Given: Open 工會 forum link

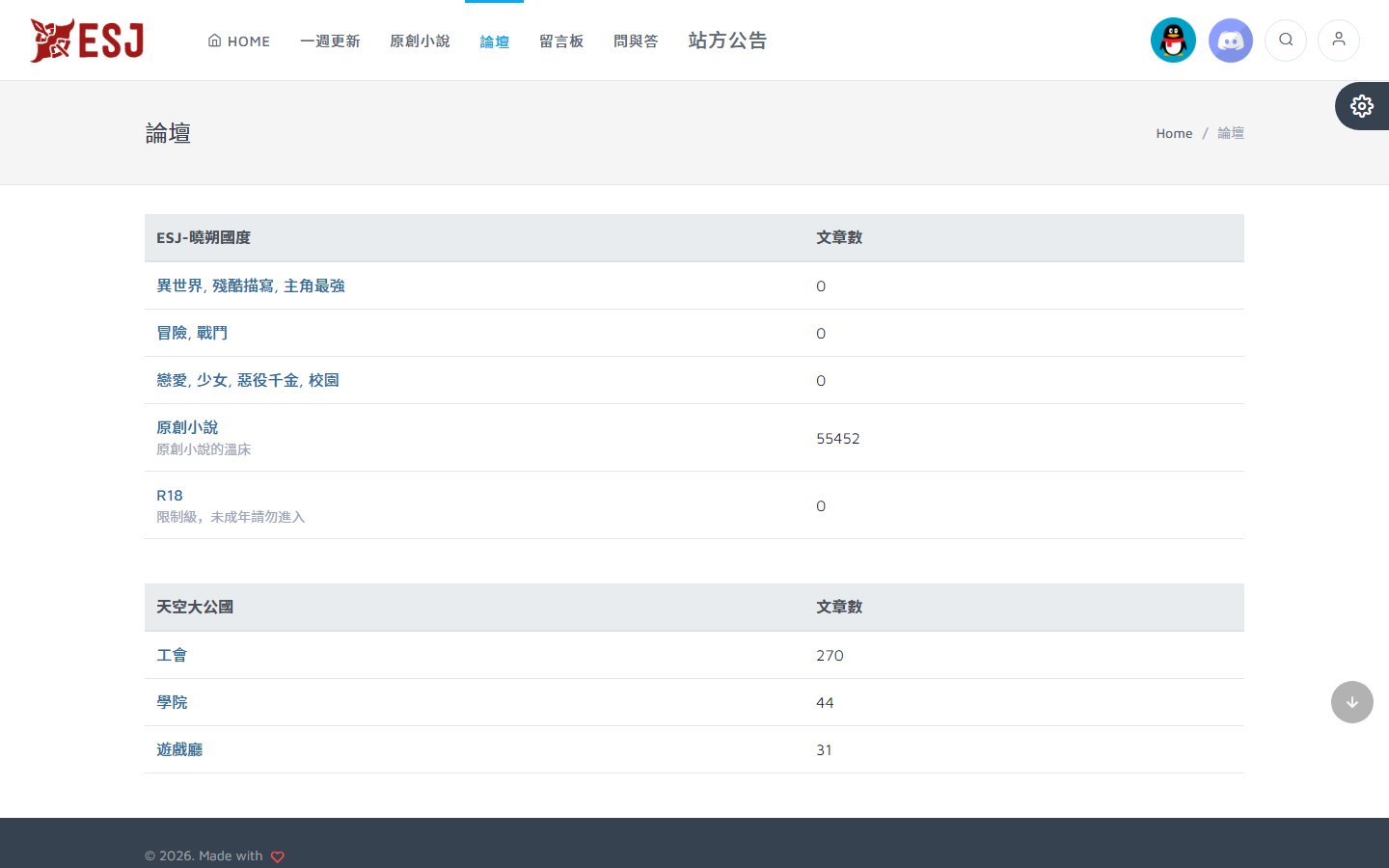Looking at the screenshot, I should (172, 655).
